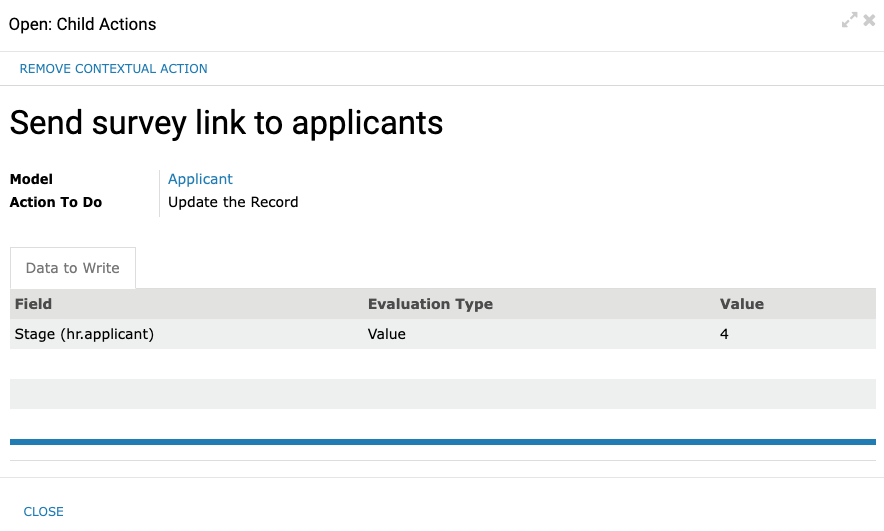
Task: Click the Open: Child Actions dialog title
Action: tap(82, 24)
